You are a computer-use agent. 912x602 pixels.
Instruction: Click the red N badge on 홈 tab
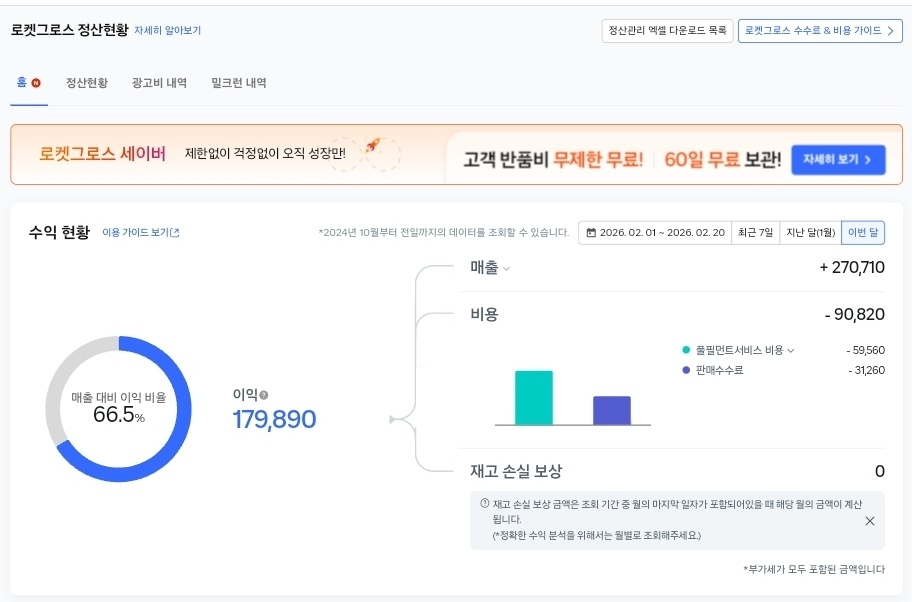click(36, 83)
